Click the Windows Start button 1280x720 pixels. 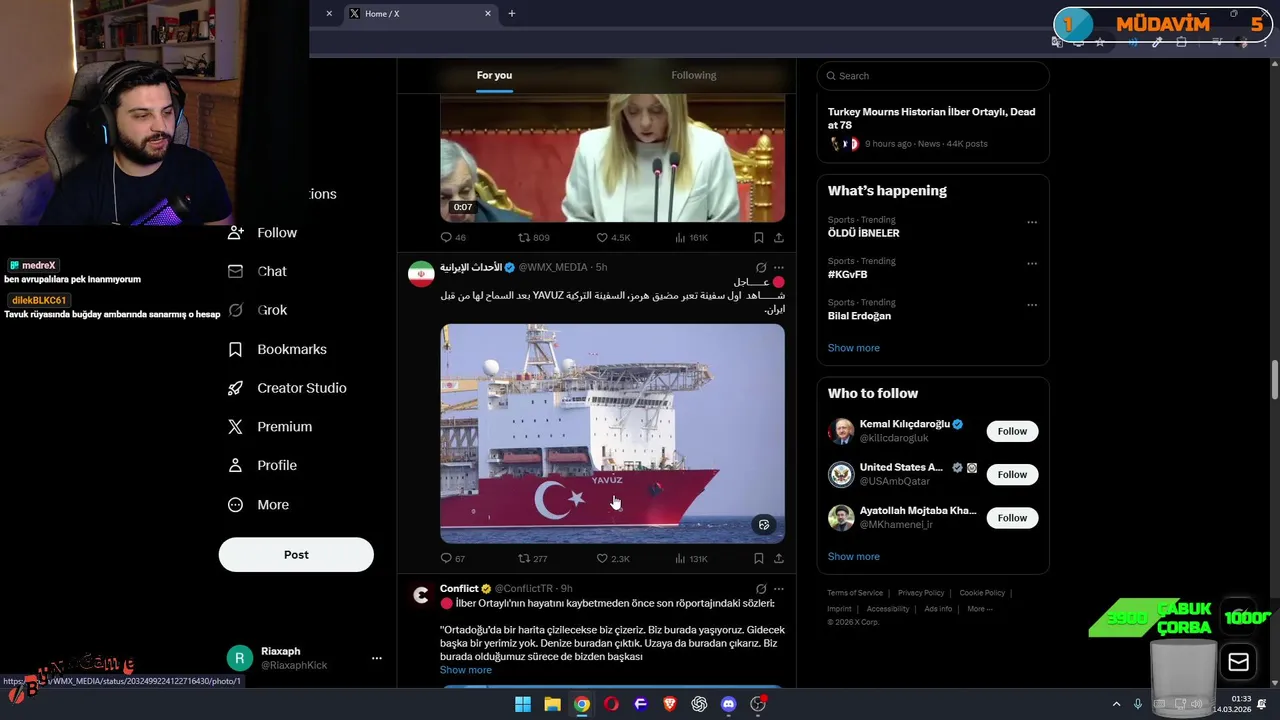[x=523, y=704]
